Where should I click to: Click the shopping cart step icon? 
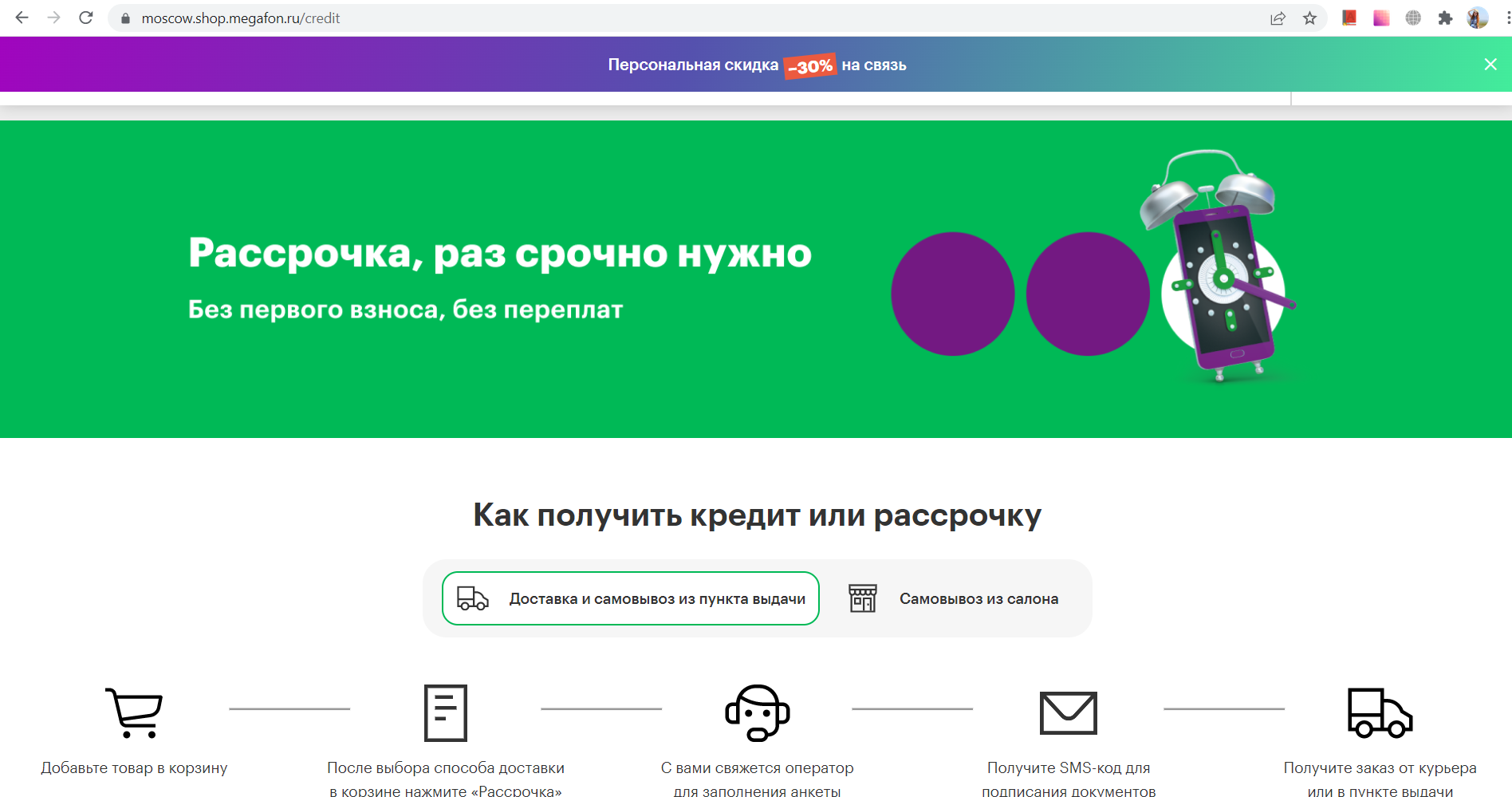click(134, 712)
